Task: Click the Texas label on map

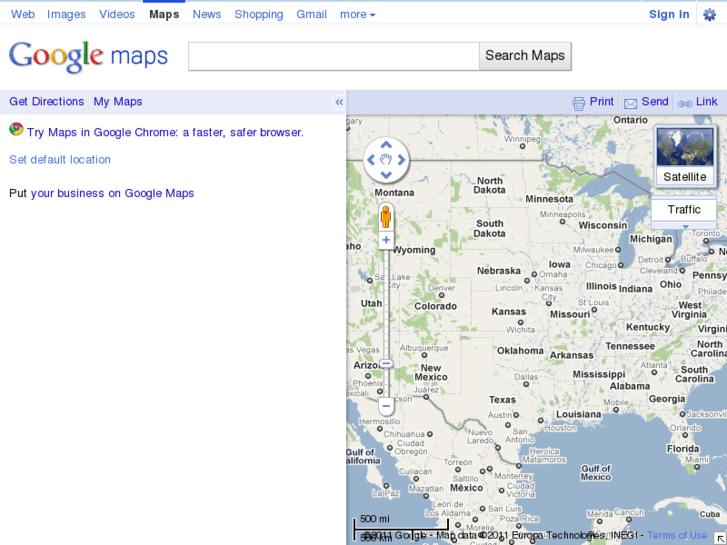Action: [502, 399]
